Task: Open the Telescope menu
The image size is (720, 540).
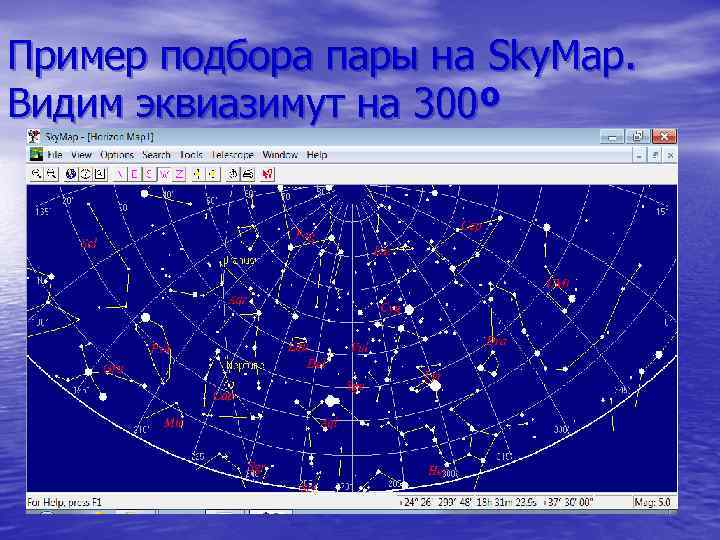Action: coord(233,155)
